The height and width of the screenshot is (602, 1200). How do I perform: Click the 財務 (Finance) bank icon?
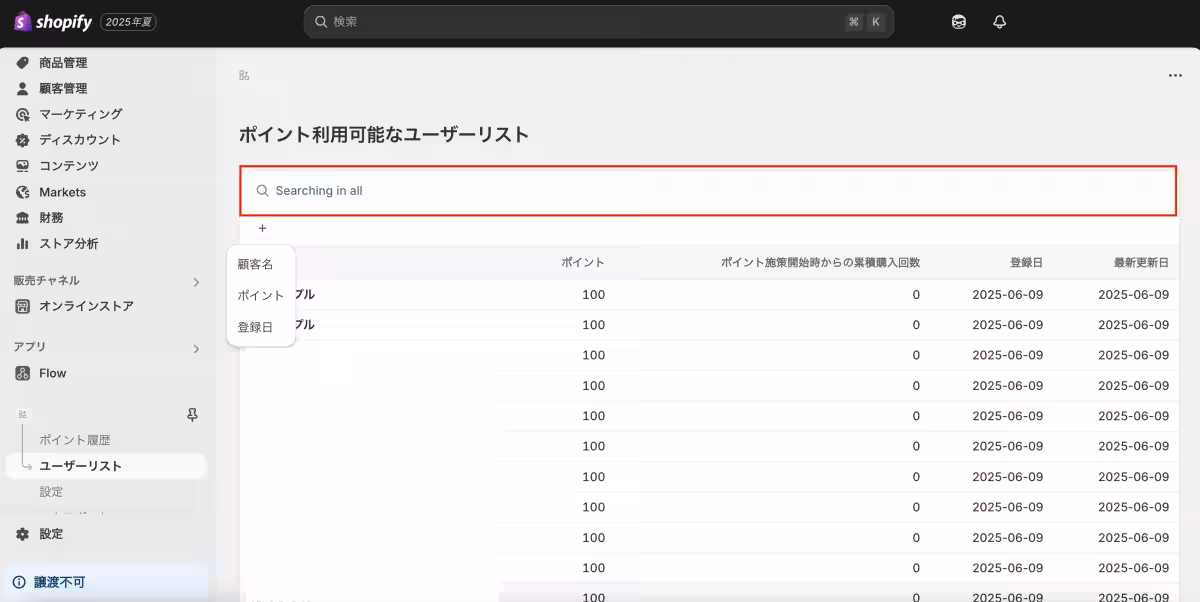click(x=22, y=217)
